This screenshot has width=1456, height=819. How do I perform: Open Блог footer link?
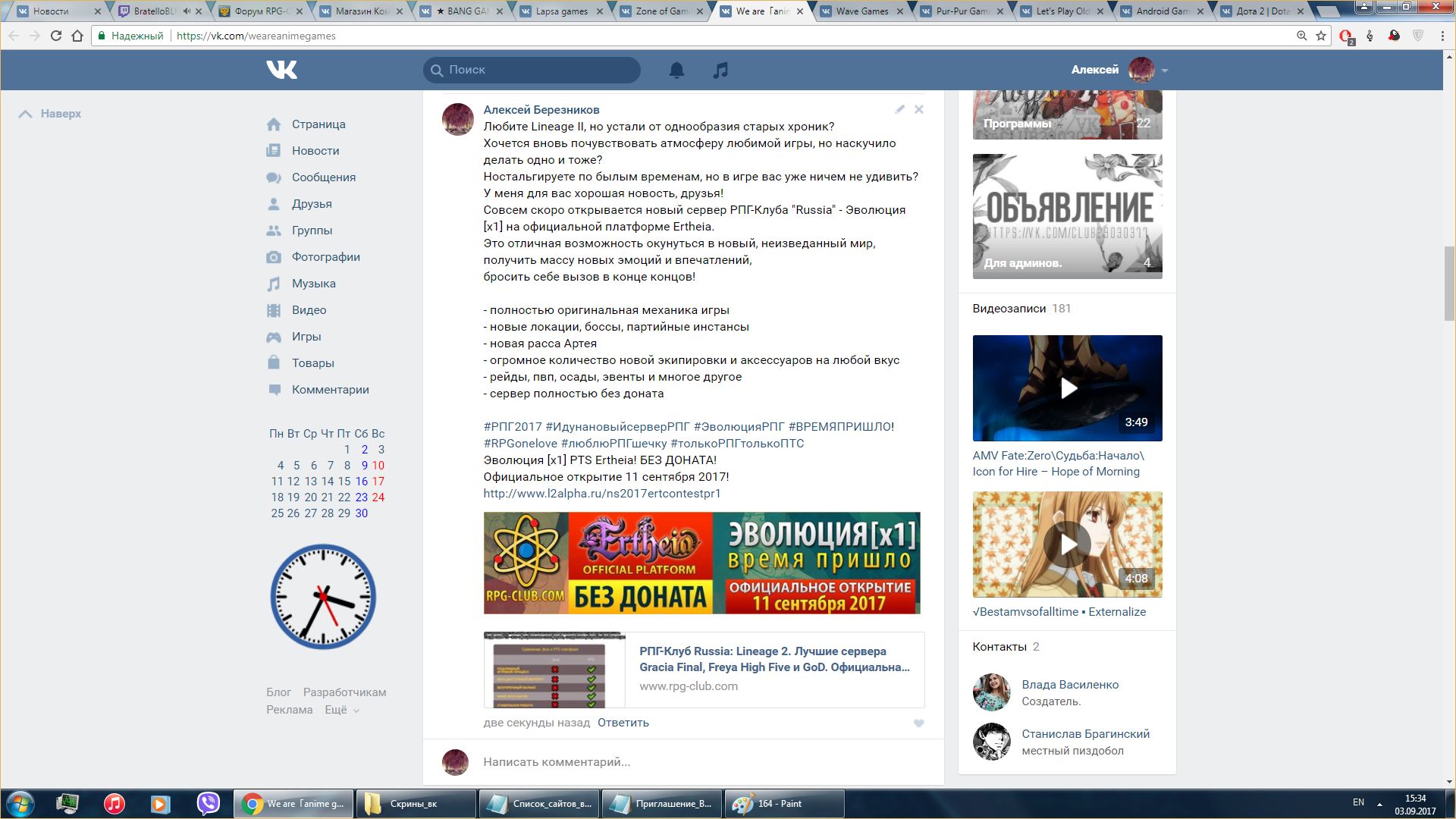click(x=278, y=692)
